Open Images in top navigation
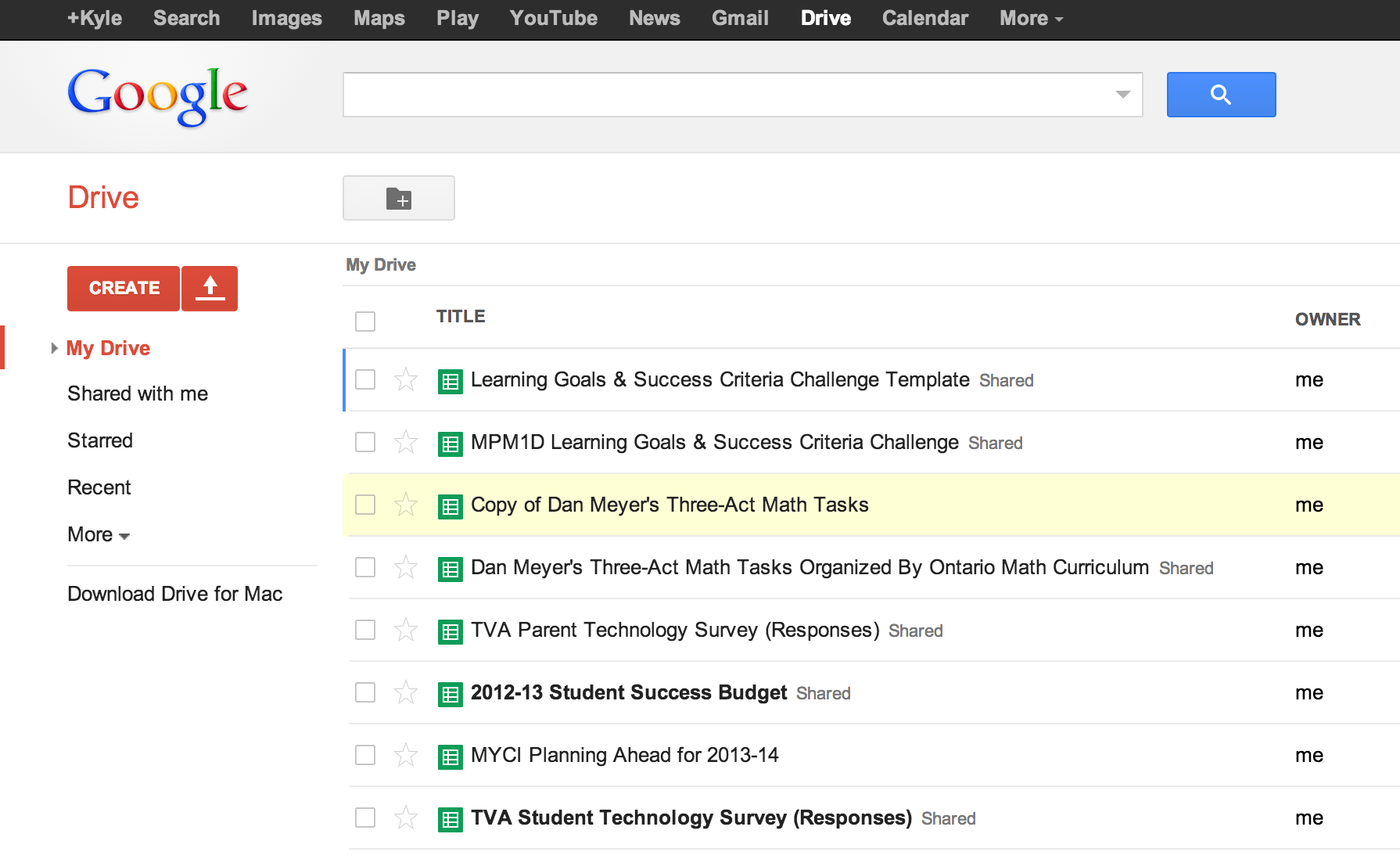Image resolution: width=1400 pixels, height=859 pixels. (286, 18)
